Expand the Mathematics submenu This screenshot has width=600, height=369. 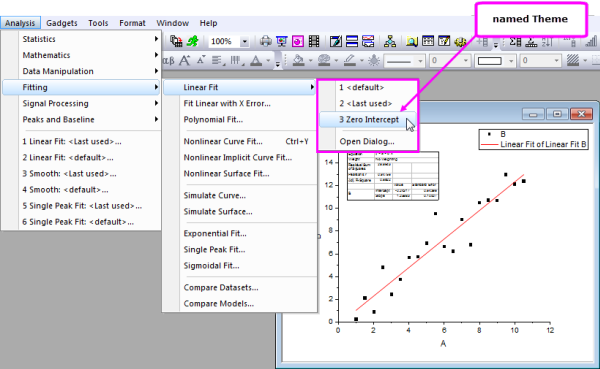coord(82,55)
